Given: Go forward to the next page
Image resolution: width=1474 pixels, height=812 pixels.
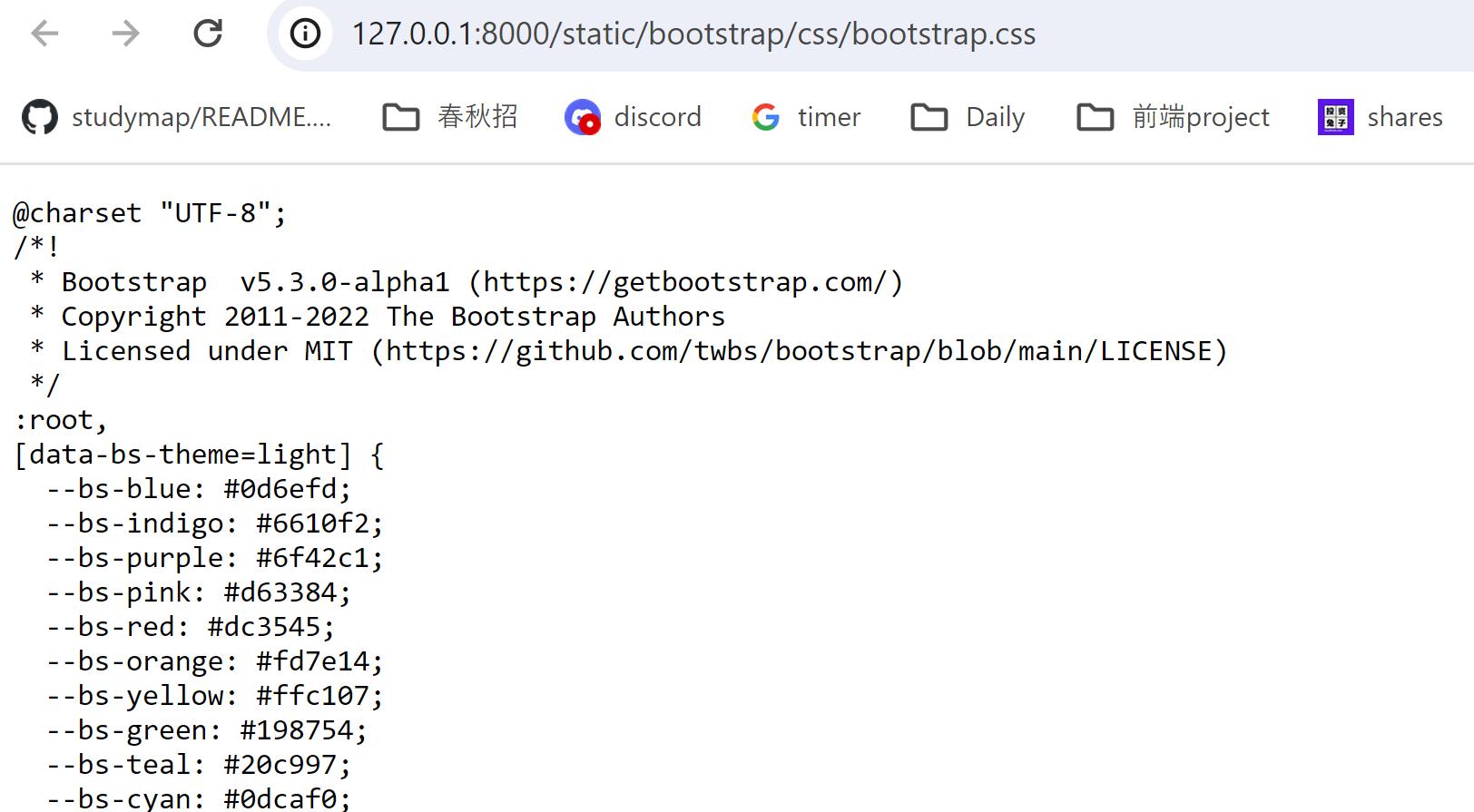Looking at the screenshot, I should click(x=125, y=34).
